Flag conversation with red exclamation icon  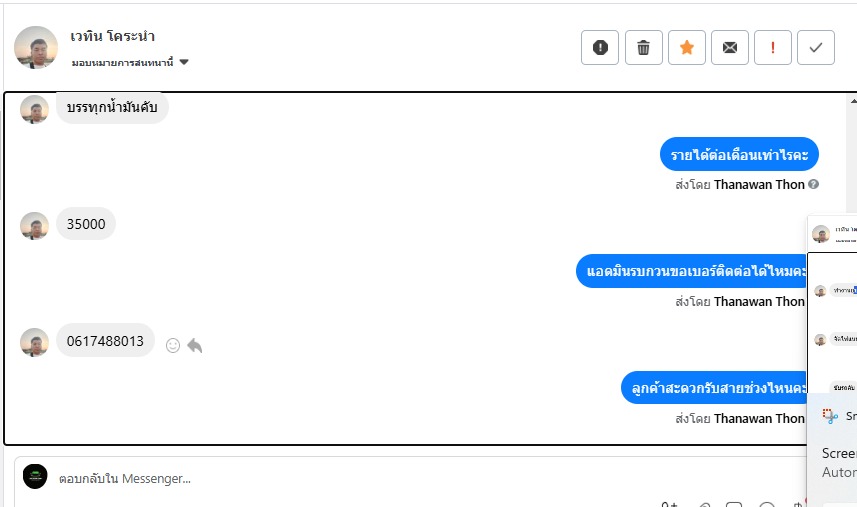coord(773,47)
